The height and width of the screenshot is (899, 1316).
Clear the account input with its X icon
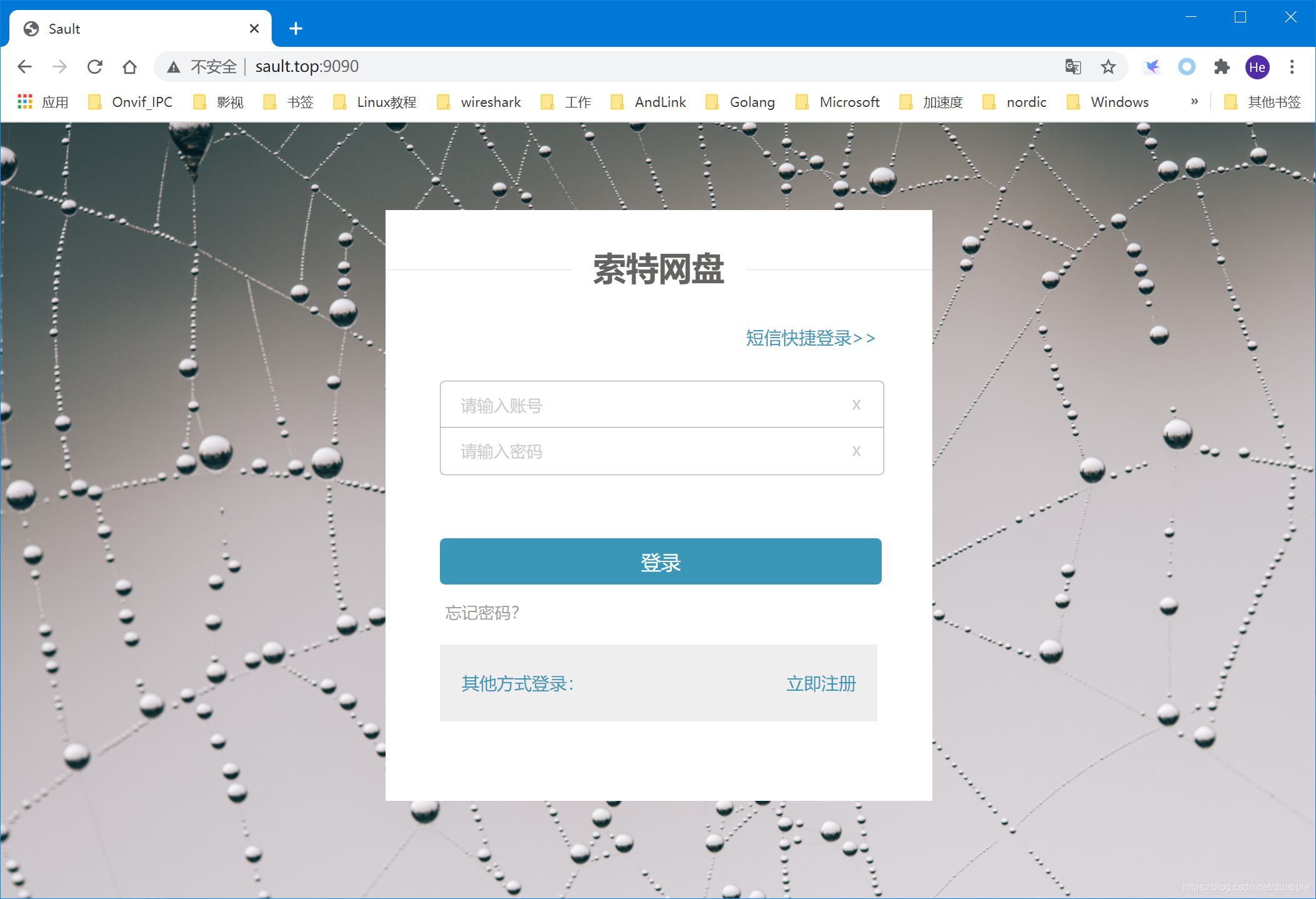[x=856, y=404]
